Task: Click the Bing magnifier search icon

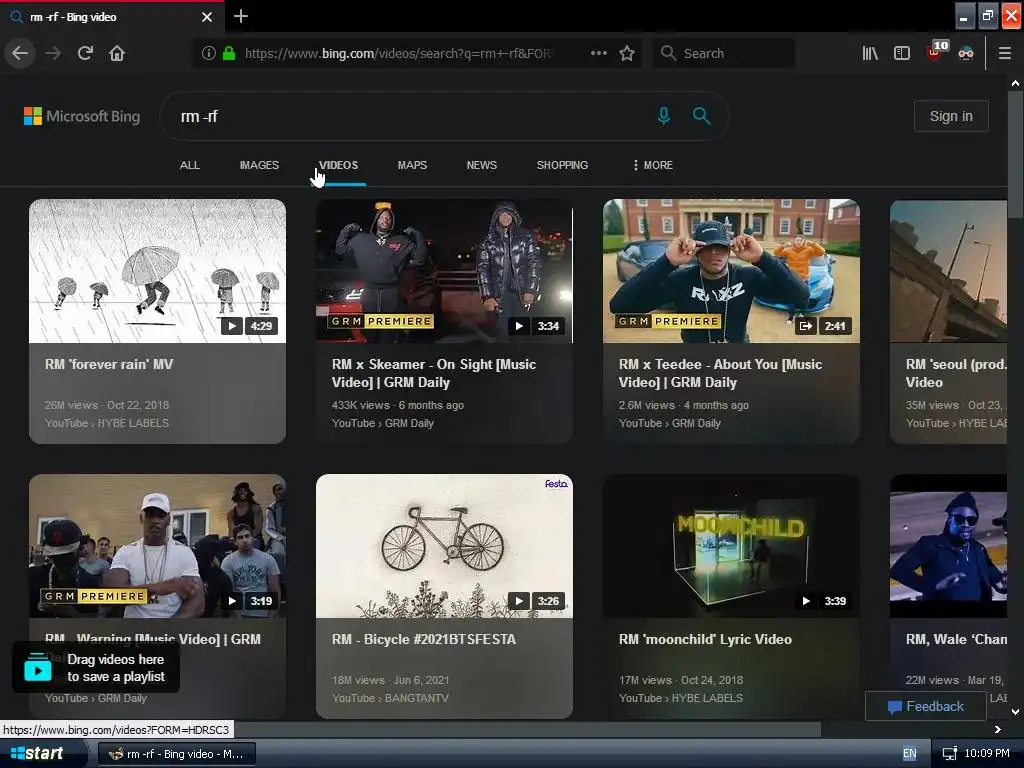Action: (x=701, y=116)
